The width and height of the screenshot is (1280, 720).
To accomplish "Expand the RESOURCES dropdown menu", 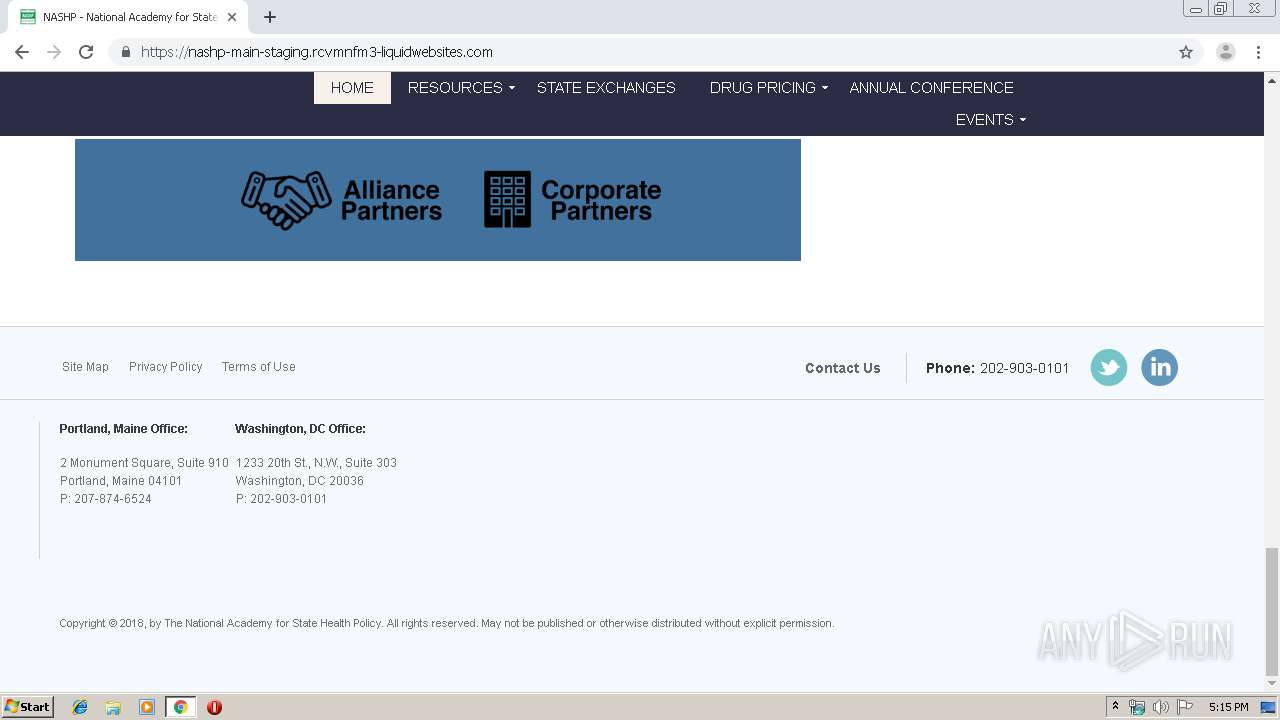I will click(x=461, y=88).
